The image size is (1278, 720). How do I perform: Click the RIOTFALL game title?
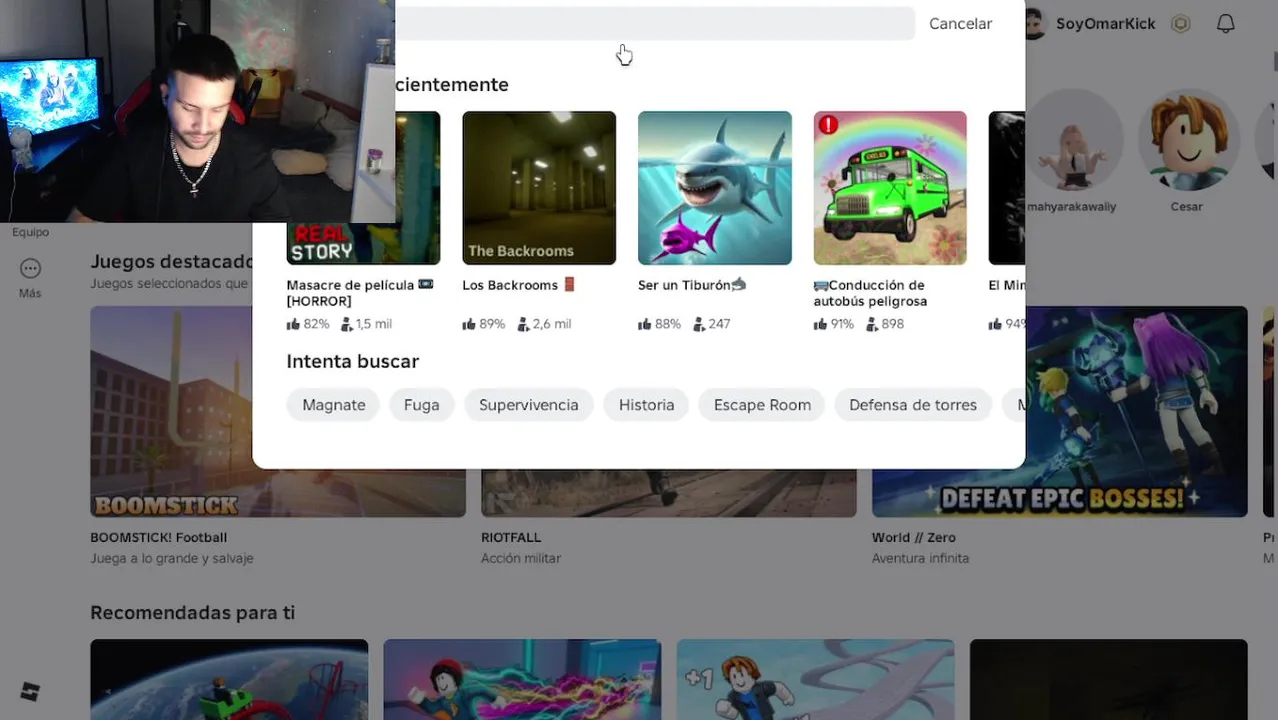coord(511,537)
